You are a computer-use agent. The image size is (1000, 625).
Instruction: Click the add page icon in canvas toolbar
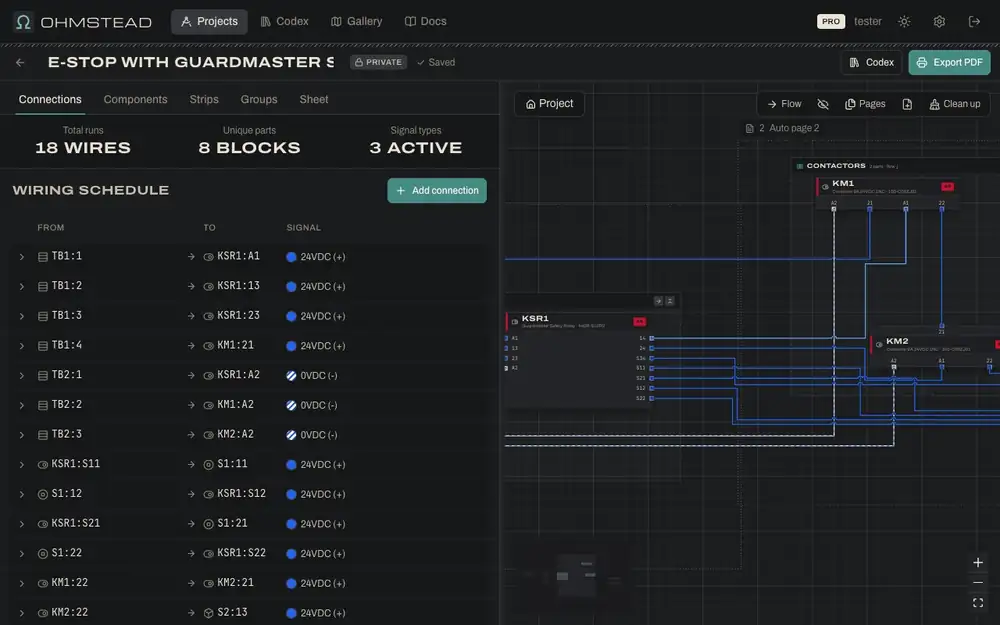[907, 104]
